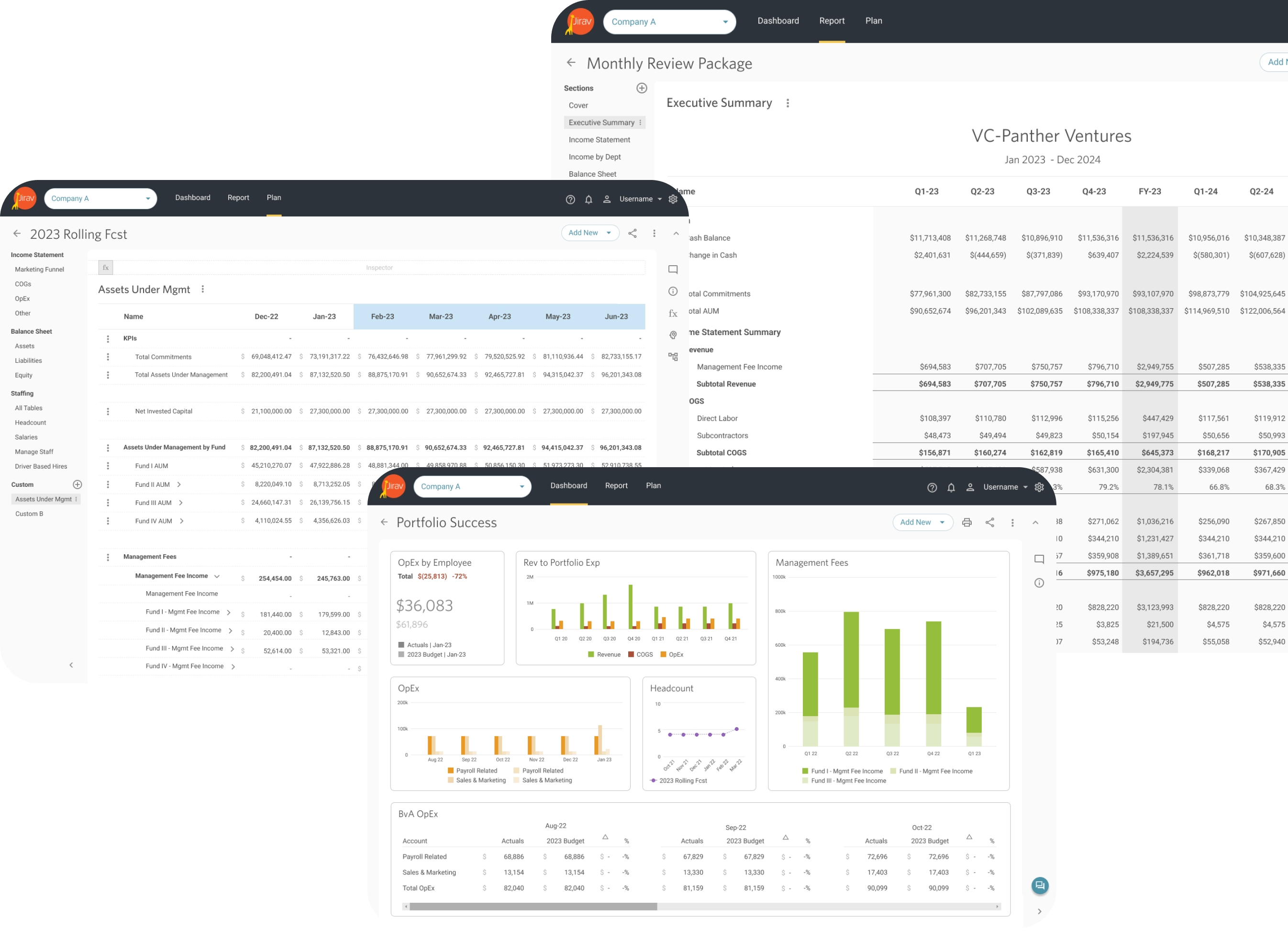Collapse the Rolling Fcst left sidebar

[71, 665]
